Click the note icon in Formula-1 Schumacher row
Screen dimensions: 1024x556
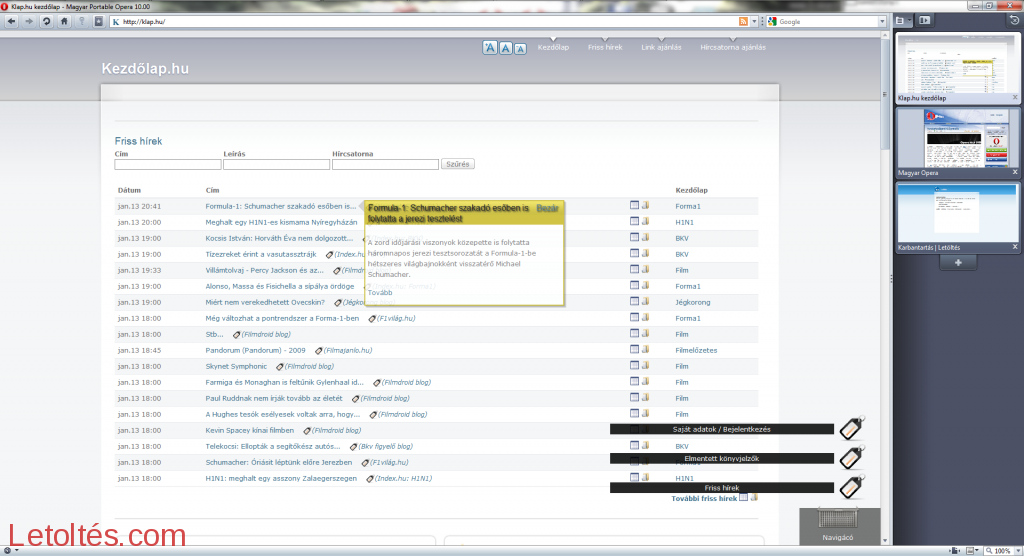[x=645, y=205]
